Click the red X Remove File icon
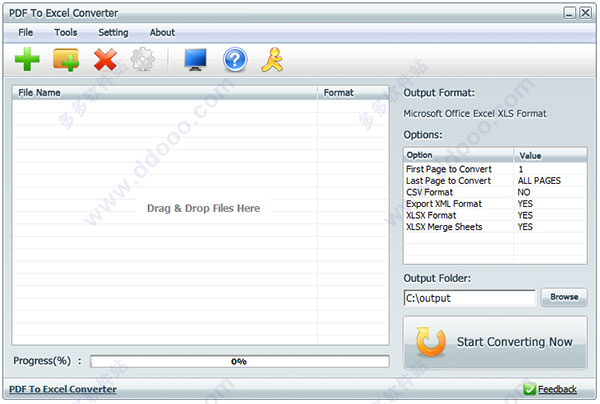Viewport: 600px width, 404px height. click(105, 60)
